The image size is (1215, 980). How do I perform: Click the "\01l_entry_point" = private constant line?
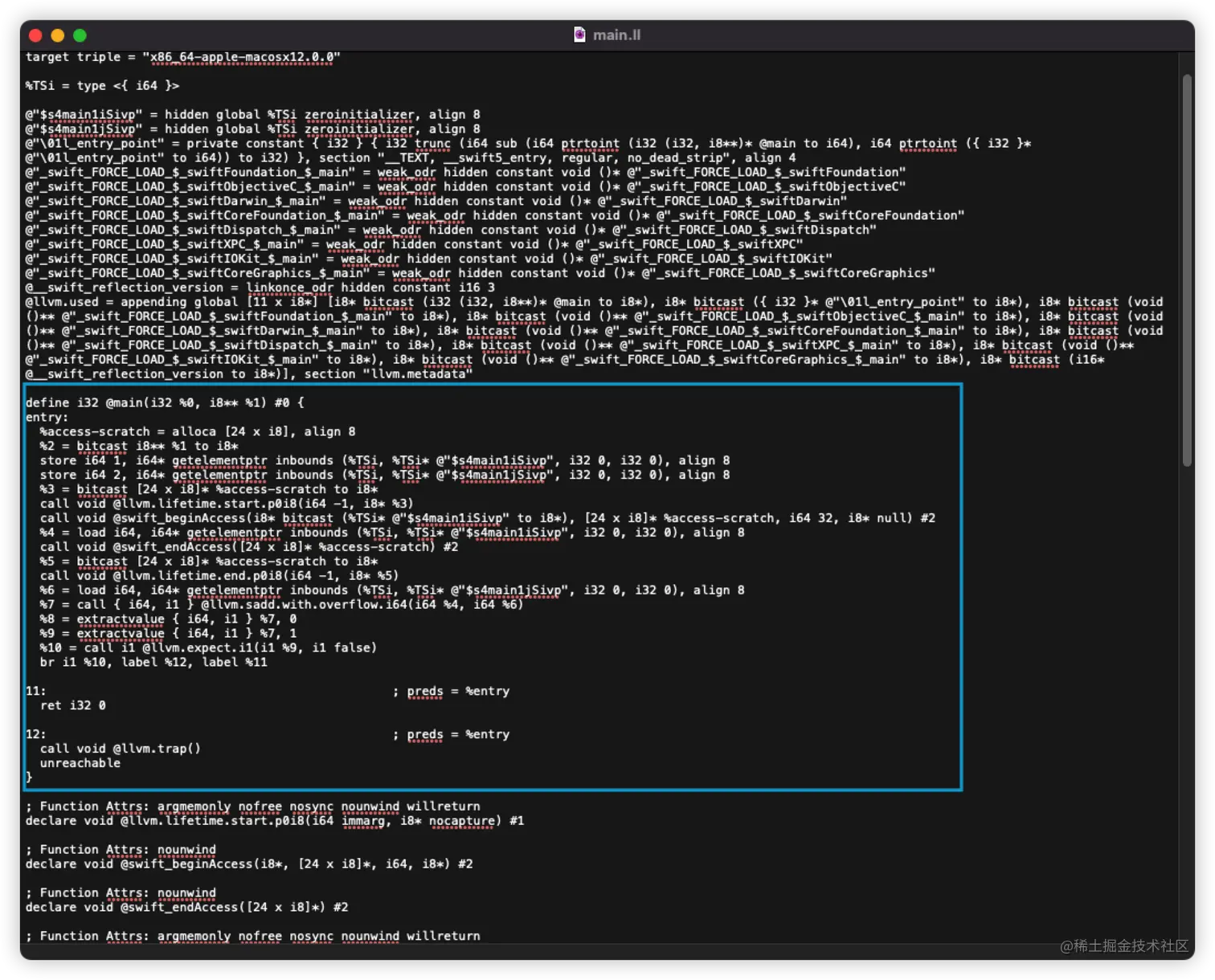coord(528,144)
